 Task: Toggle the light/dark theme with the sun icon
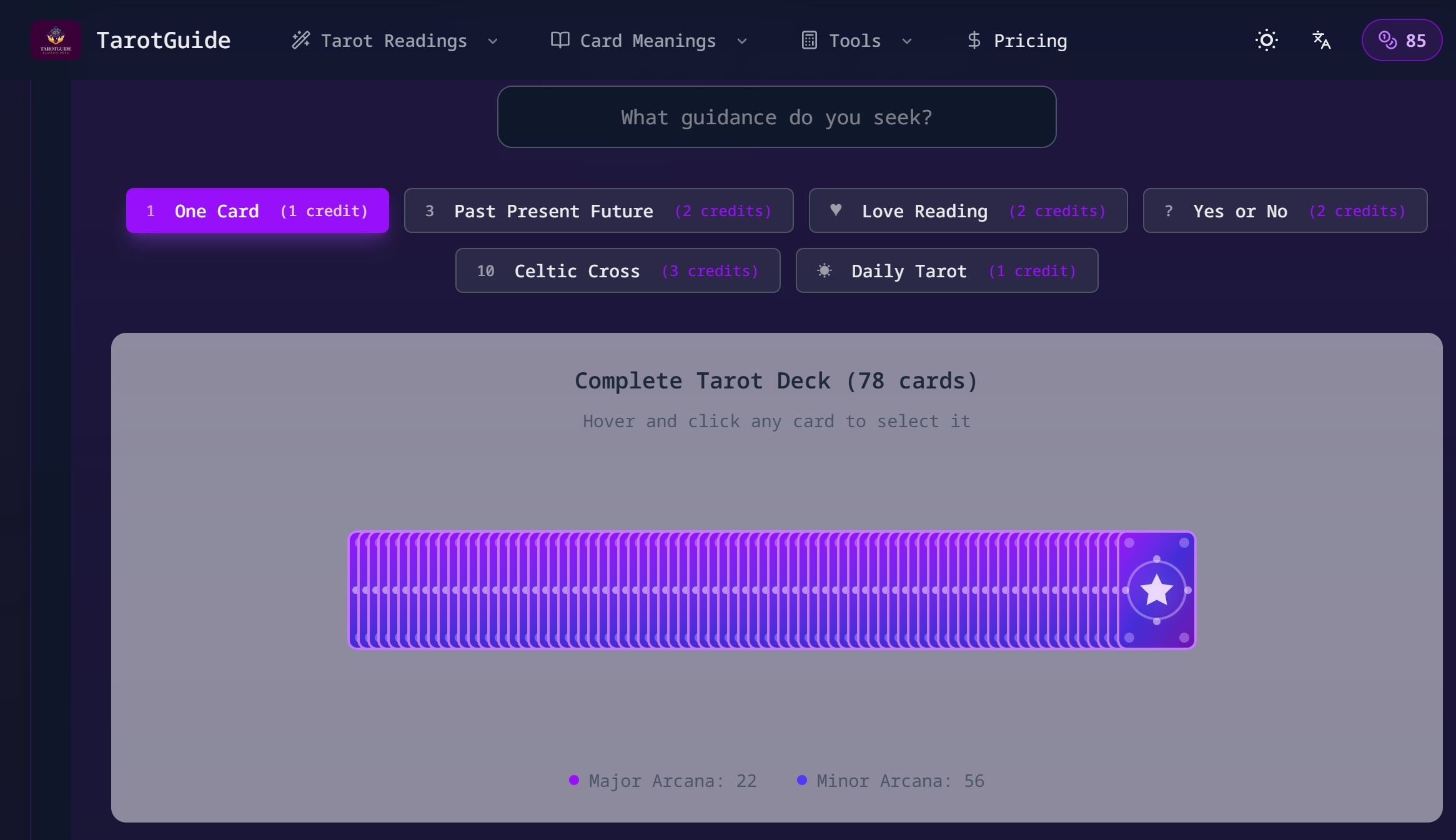coord(1265,40)
